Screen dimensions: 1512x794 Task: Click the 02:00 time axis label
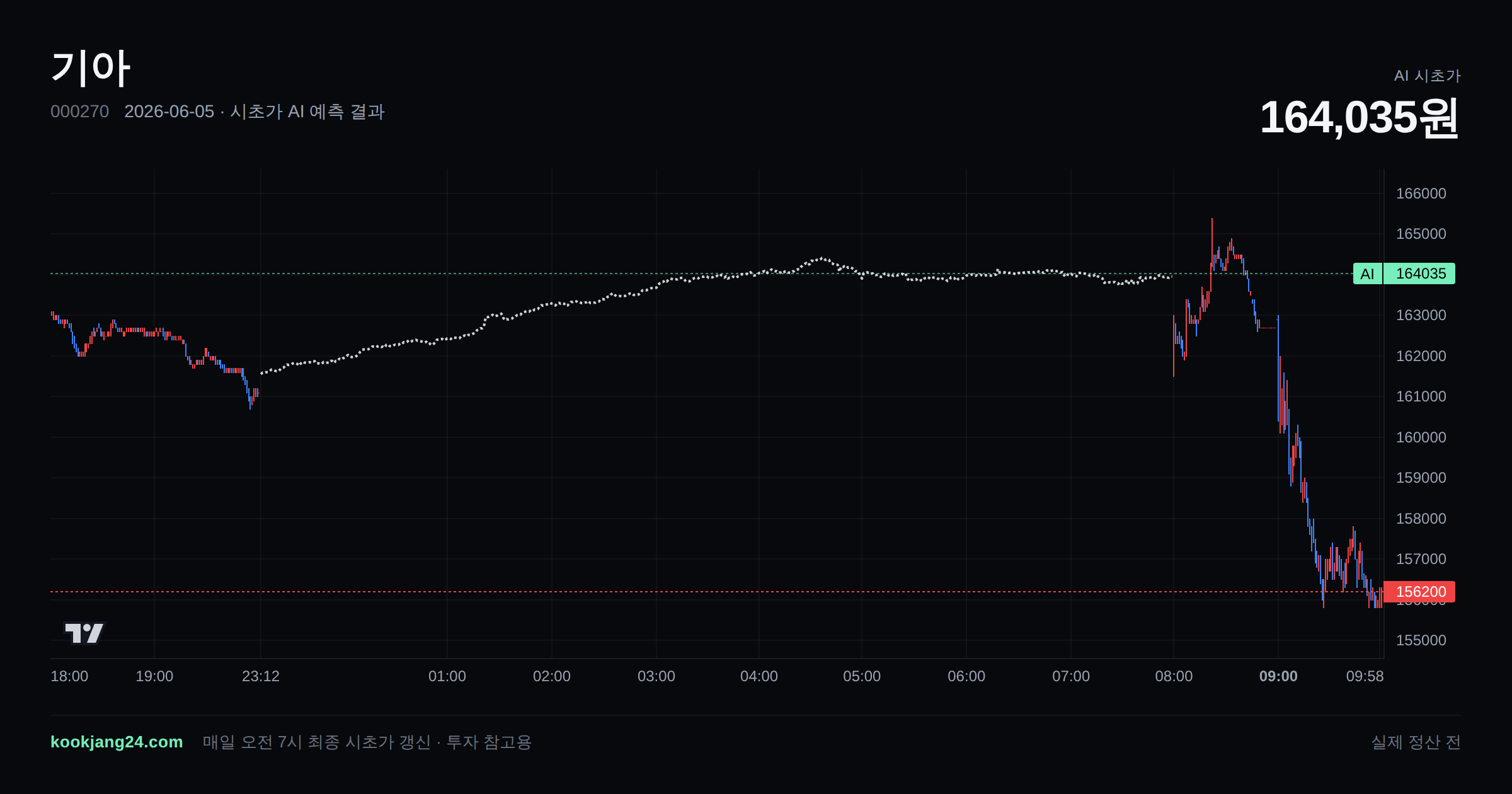point(552,676)
